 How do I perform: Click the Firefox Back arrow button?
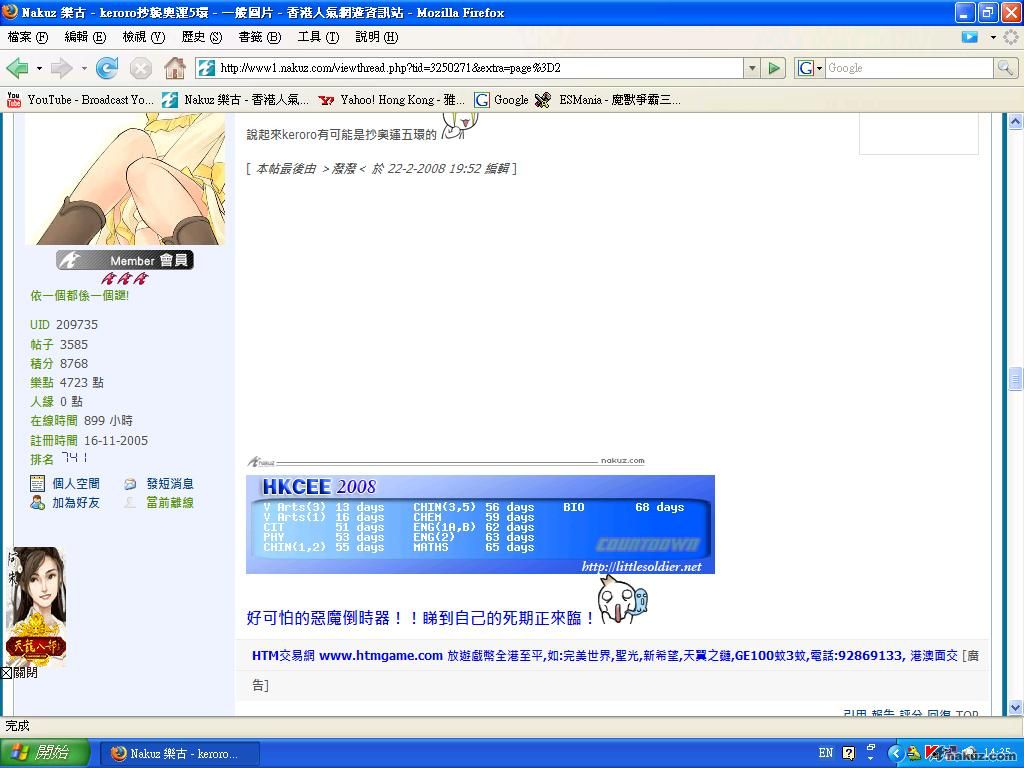click(x=17, y=68)
